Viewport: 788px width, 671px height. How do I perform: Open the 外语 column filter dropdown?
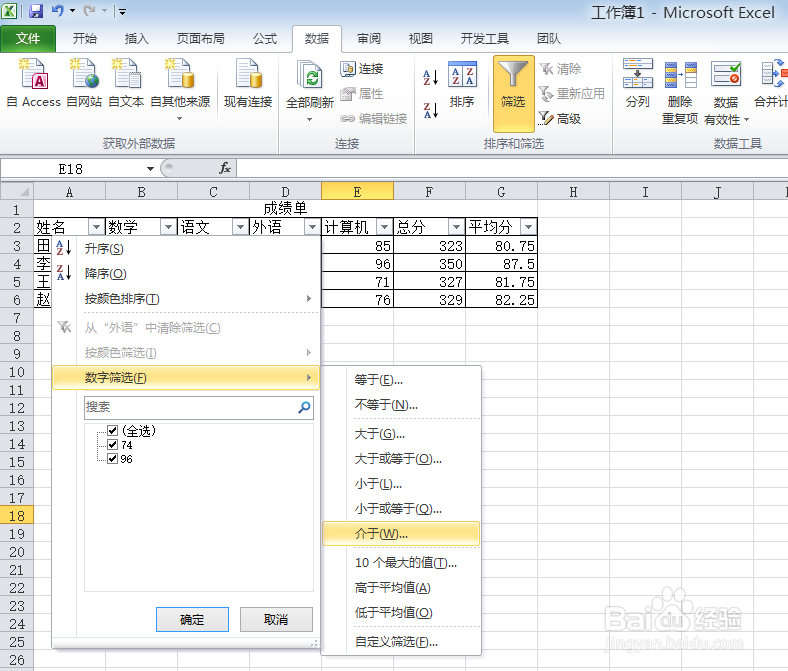pos(312,227)
